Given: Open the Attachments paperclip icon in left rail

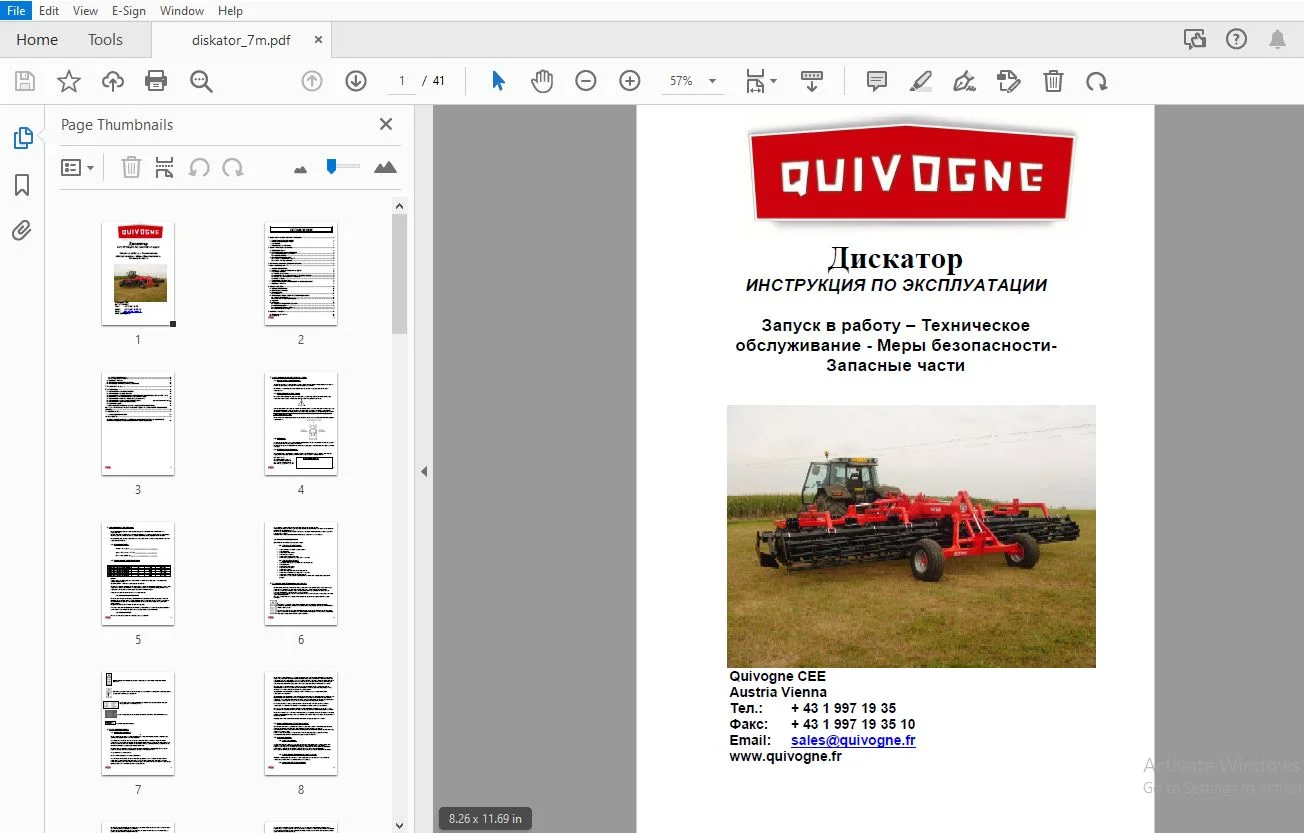Looking at the screenshot, I should tap(22, 231).
